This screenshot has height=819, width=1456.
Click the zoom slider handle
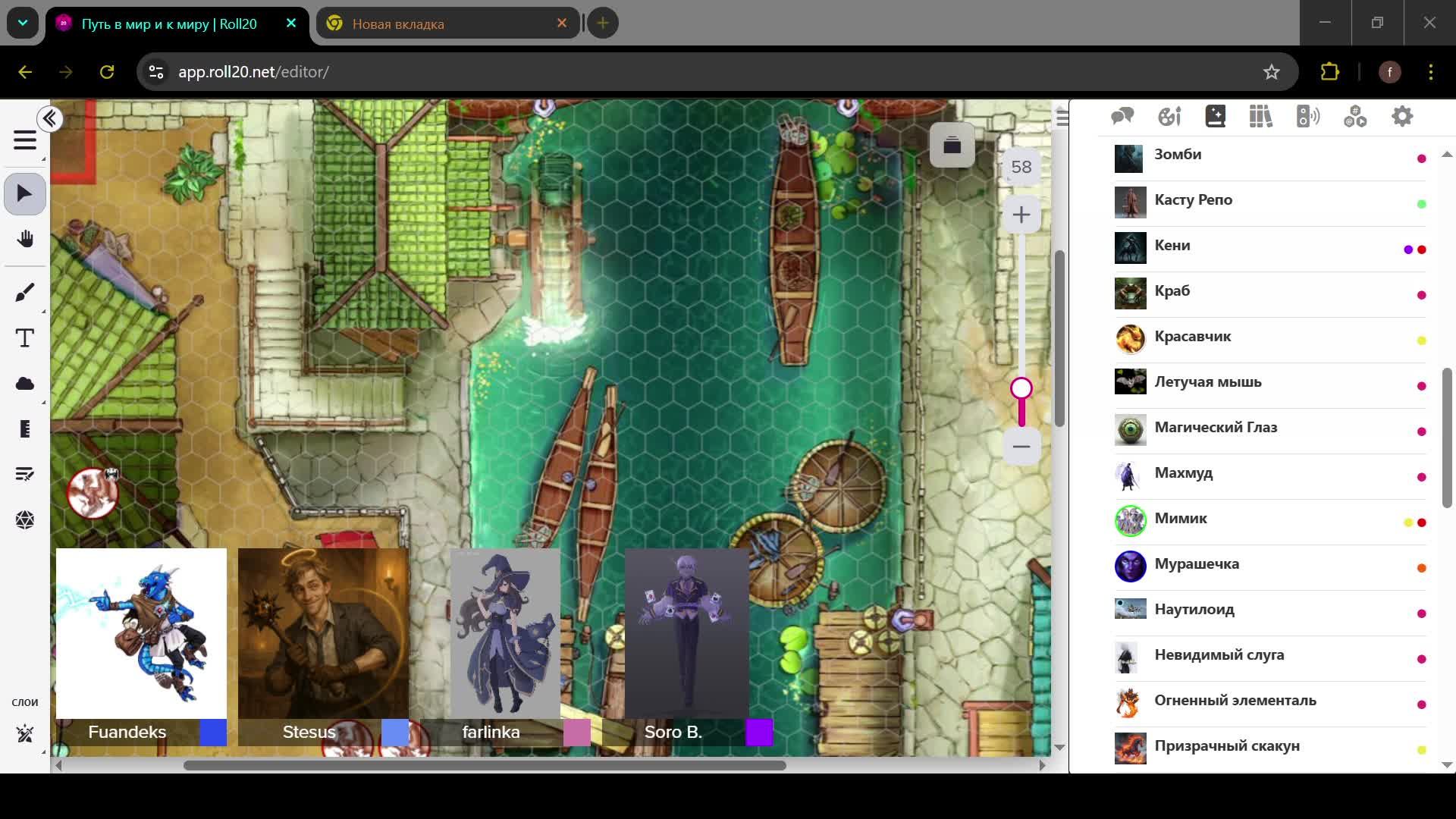tap(1021, 389)
